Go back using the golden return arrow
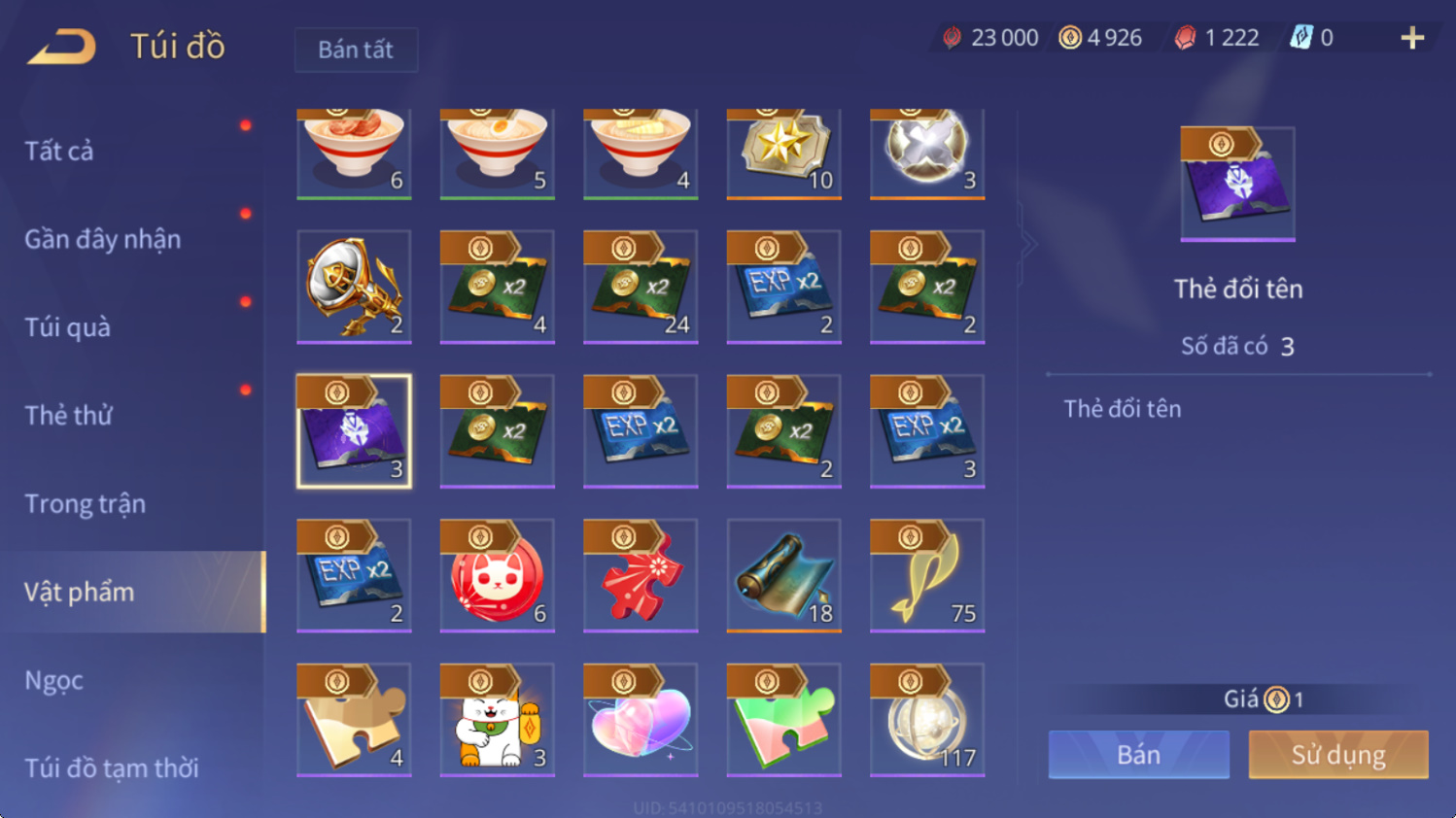 point(61,46)
